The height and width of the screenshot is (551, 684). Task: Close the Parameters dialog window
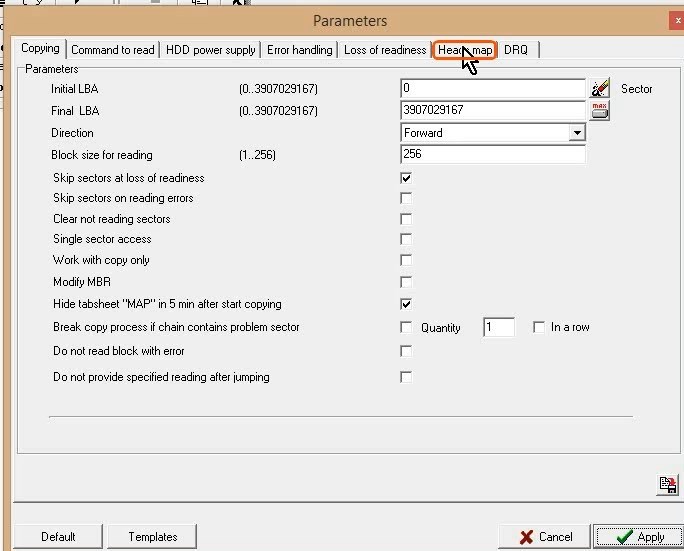677,20
